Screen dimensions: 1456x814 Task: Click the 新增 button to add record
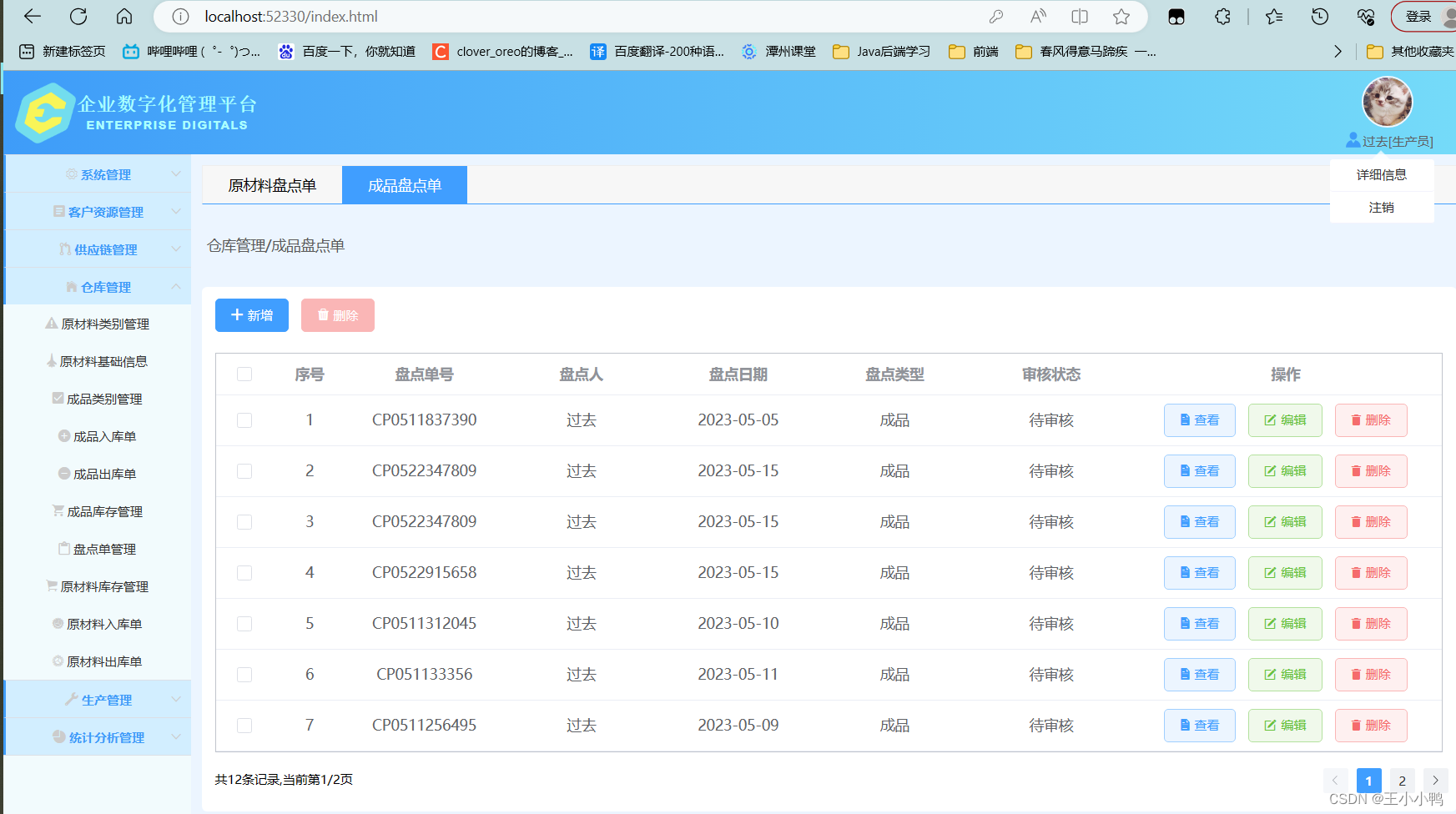click(x=251, y=315)
